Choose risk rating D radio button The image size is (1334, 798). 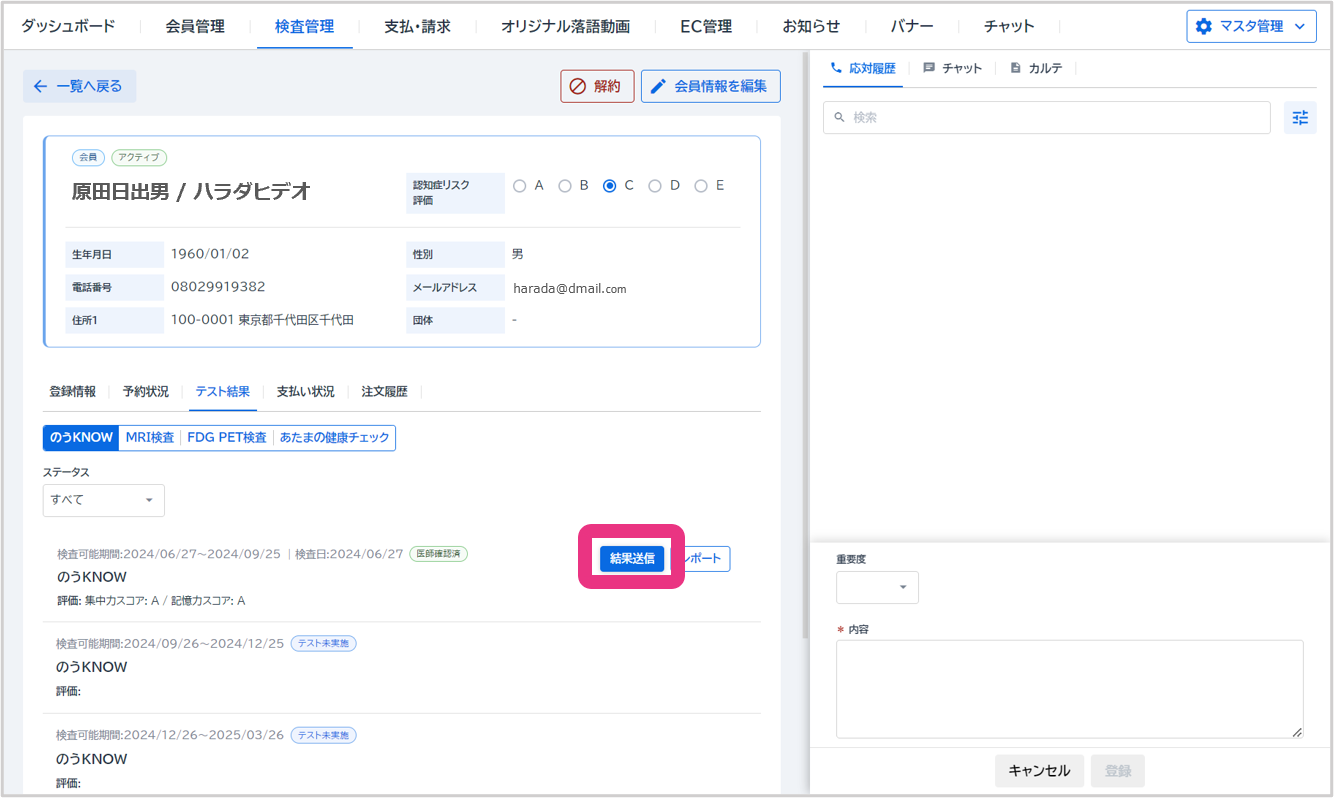[x=655, y=186]
